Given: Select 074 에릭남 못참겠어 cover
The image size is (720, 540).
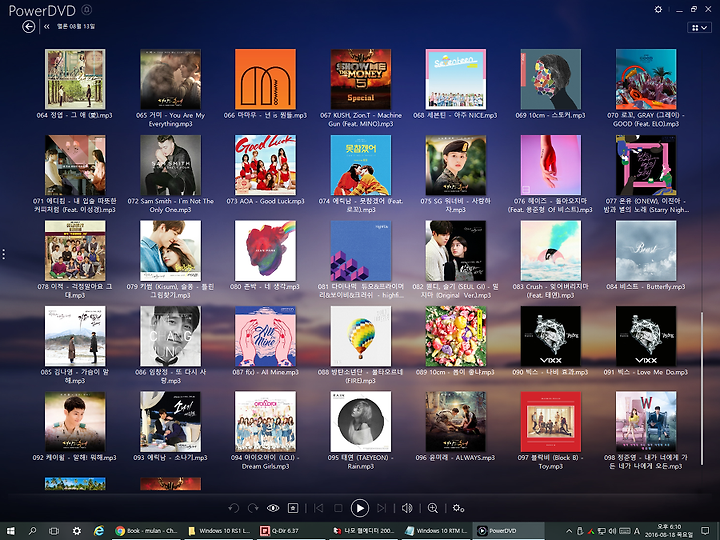Looking at the screenshot, I should [361, 165].
